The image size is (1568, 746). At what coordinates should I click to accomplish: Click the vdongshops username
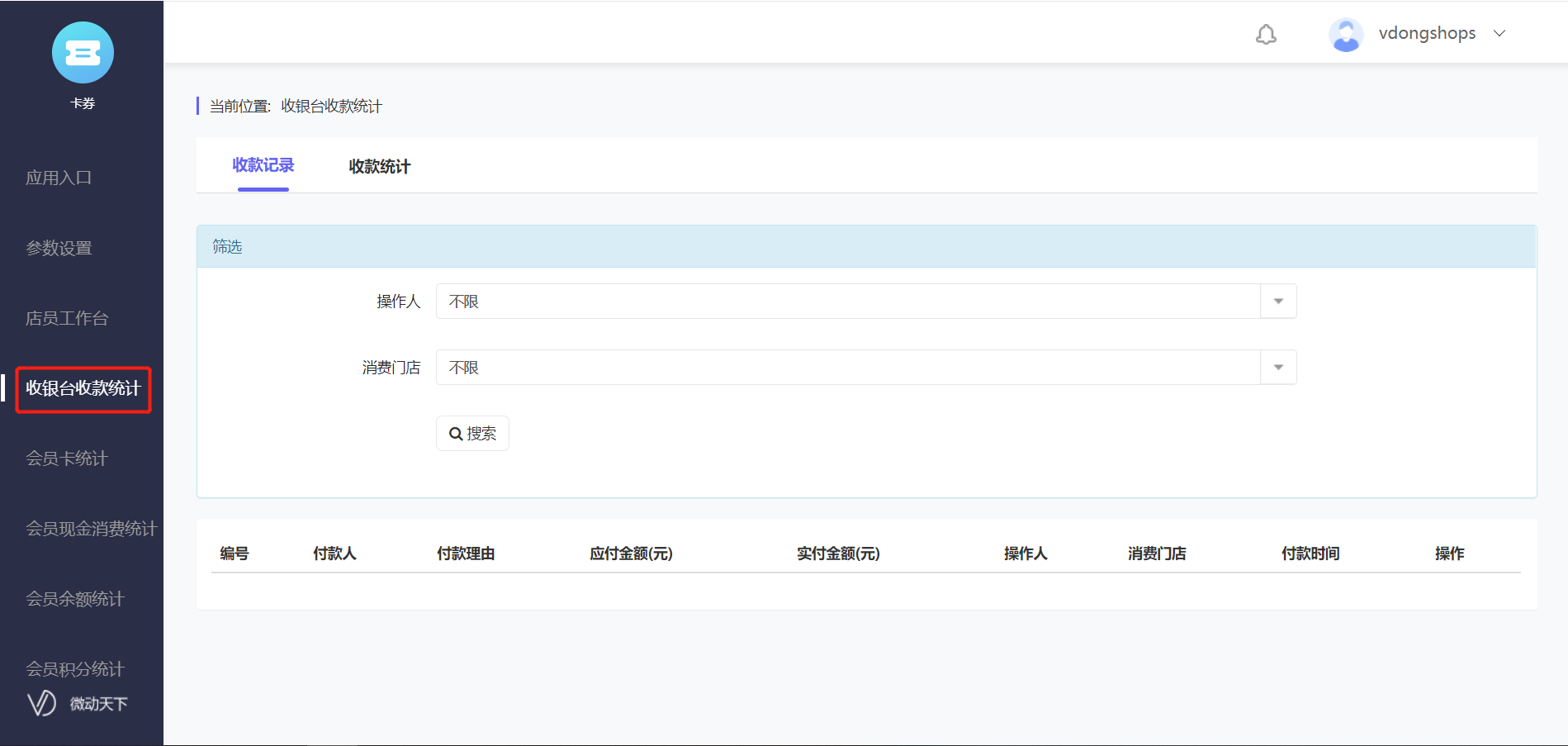pyautogui.click(x=1427, y=34)
